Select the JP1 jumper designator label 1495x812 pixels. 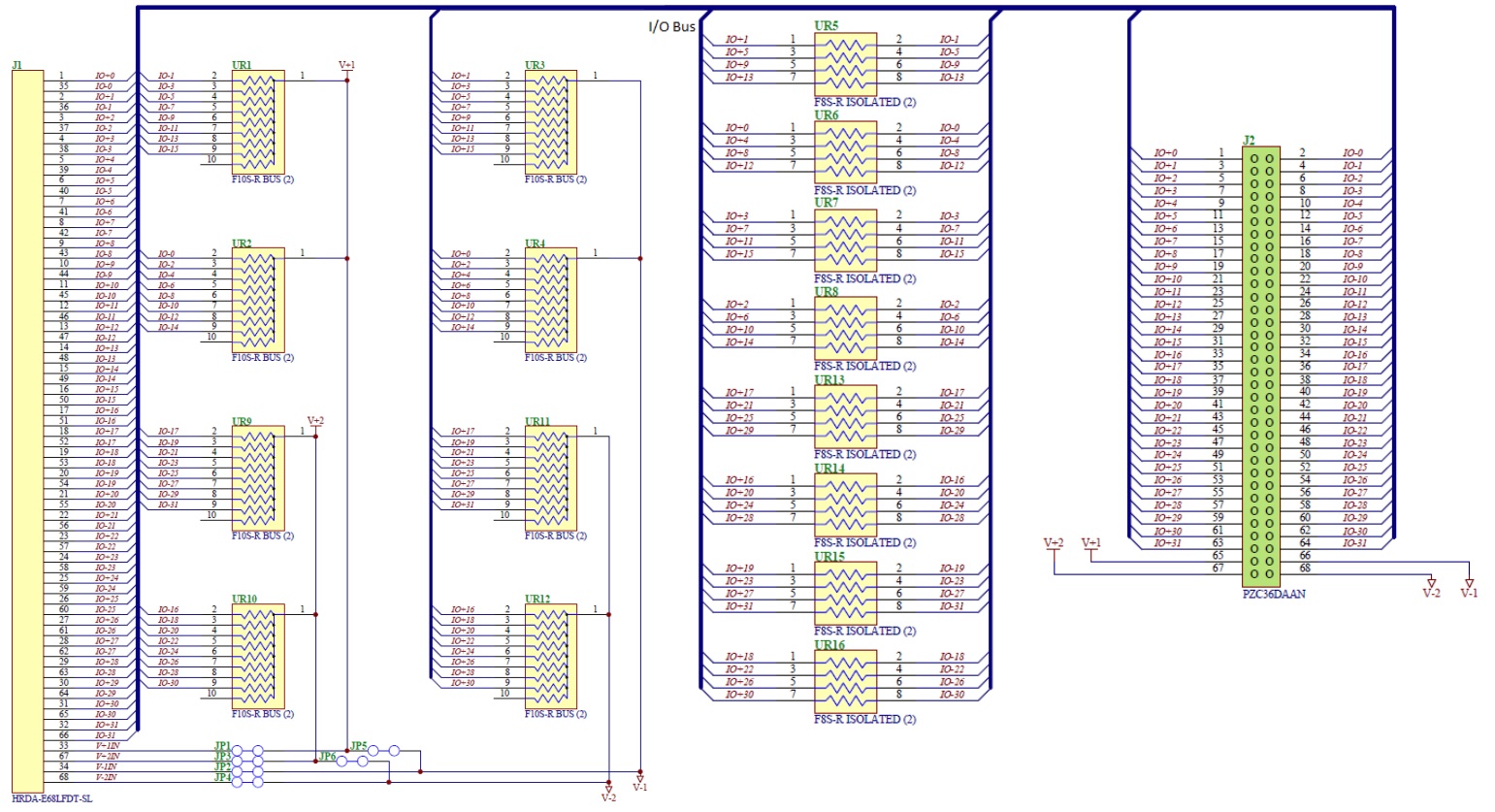(222, 745)
